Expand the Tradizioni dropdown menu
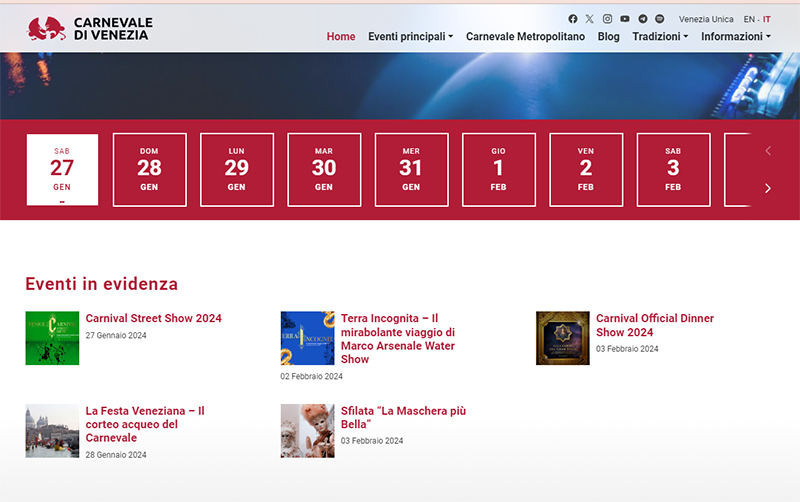The height and width of the screenshot is (502, 800). click(660, 37)
